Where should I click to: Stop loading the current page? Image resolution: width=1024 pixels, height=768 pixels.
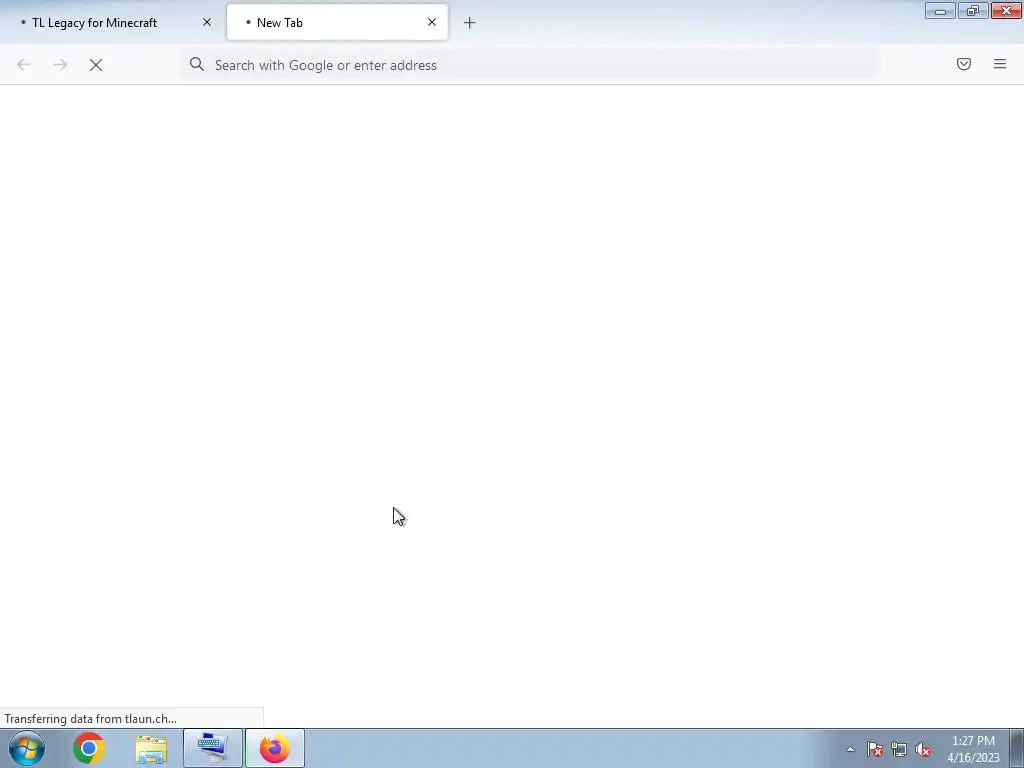(x=96, y=65)
